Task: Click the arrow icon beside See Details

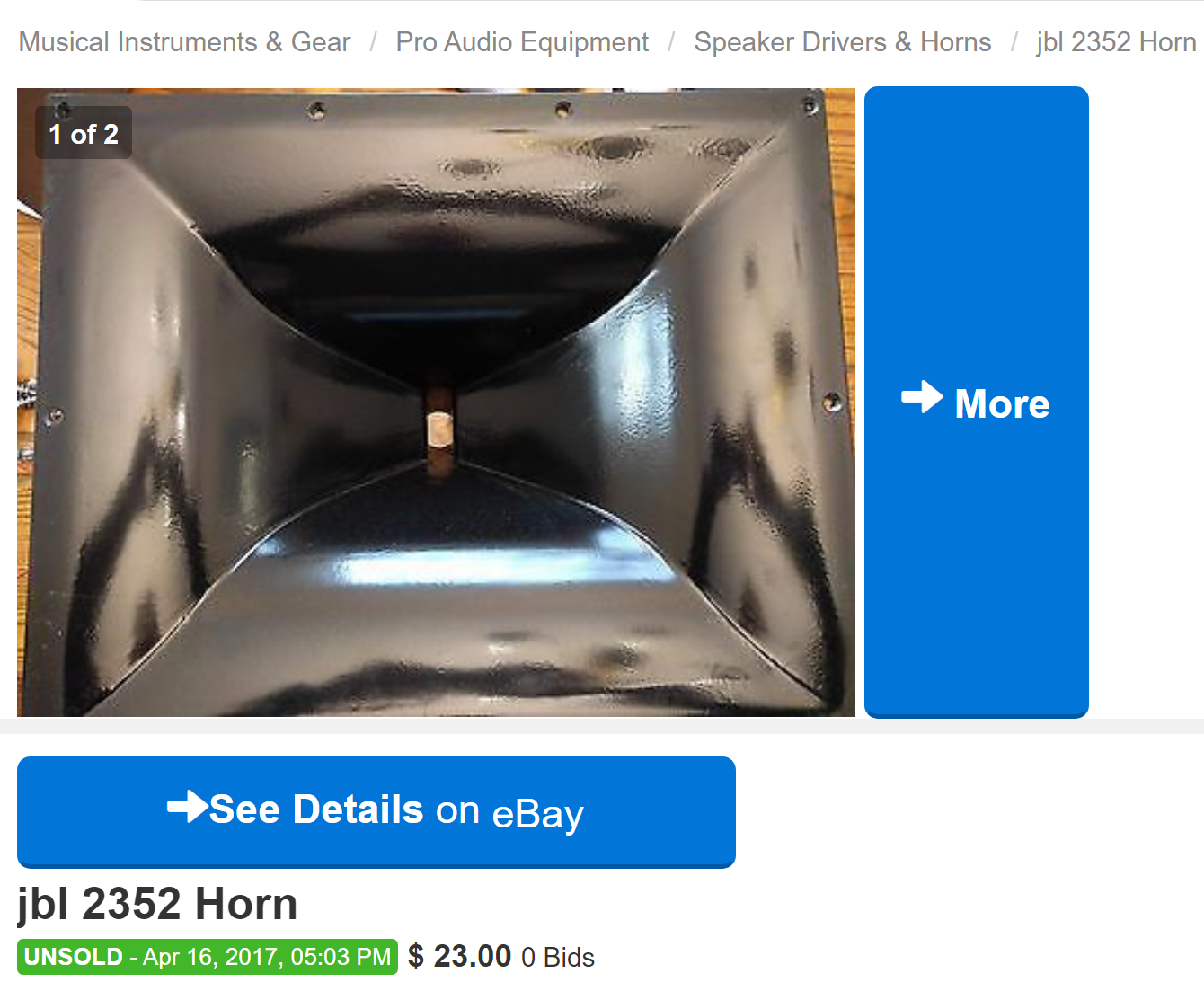Action: click(188, 806)
